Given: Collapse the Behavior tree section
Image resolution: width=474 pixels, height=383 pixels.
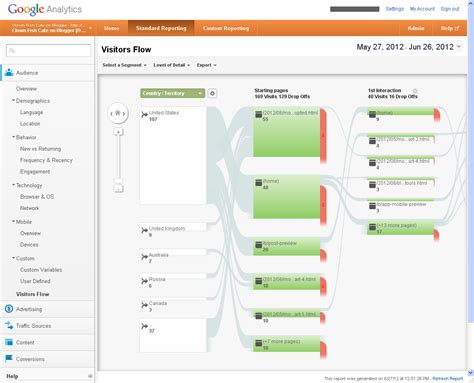Looking at the screenshot, I should pos(13,137).
